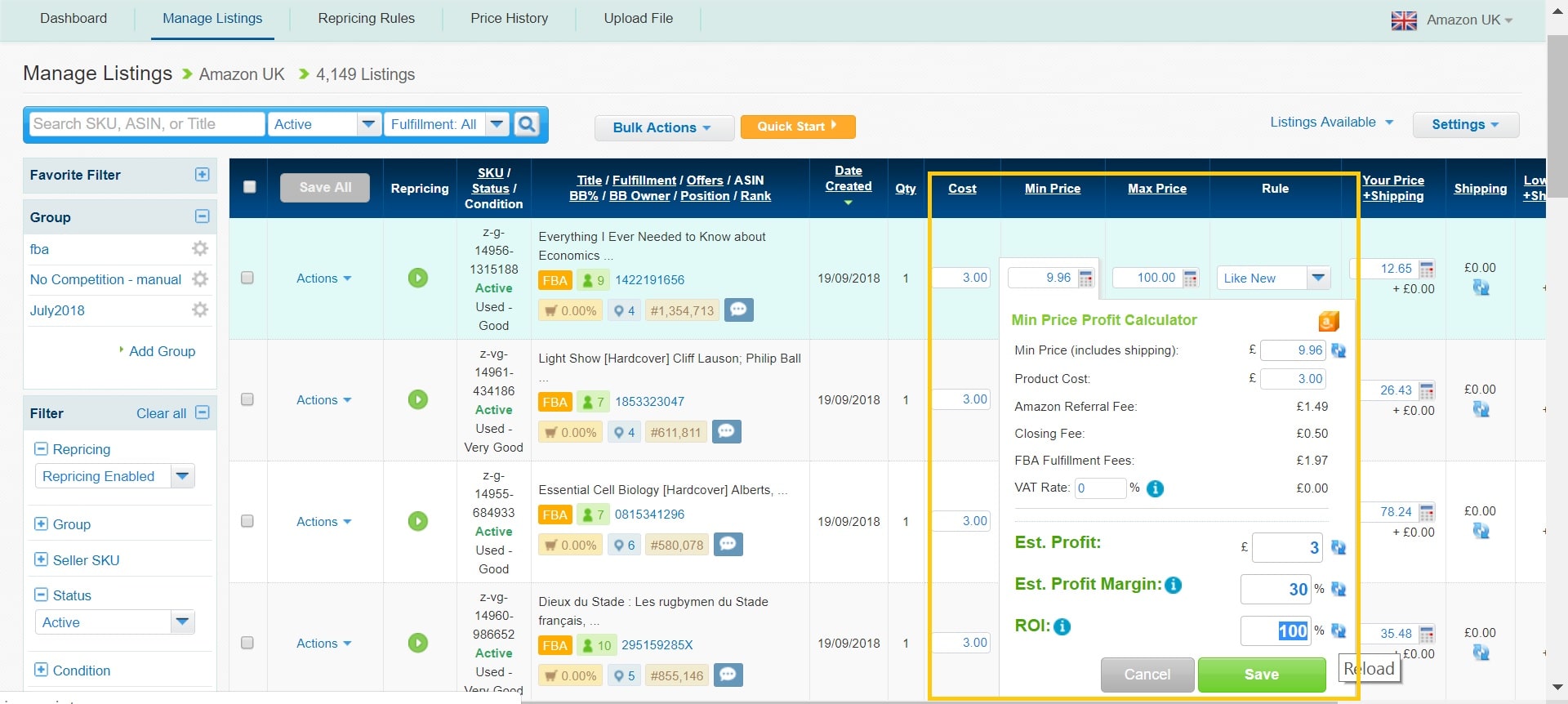Click Cancel in Profit Calculator
Viewport: 1568px width, 704px height.
point(1147,675)
